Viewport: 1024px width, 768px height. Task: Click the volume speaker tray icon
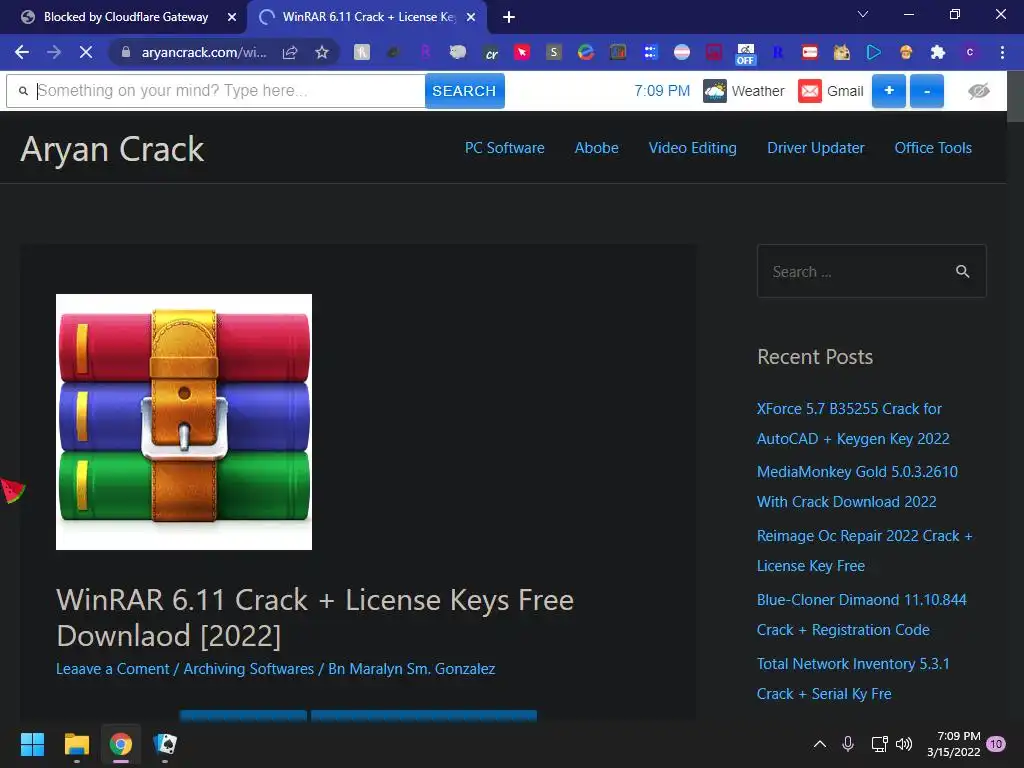(x=904, y=744)
